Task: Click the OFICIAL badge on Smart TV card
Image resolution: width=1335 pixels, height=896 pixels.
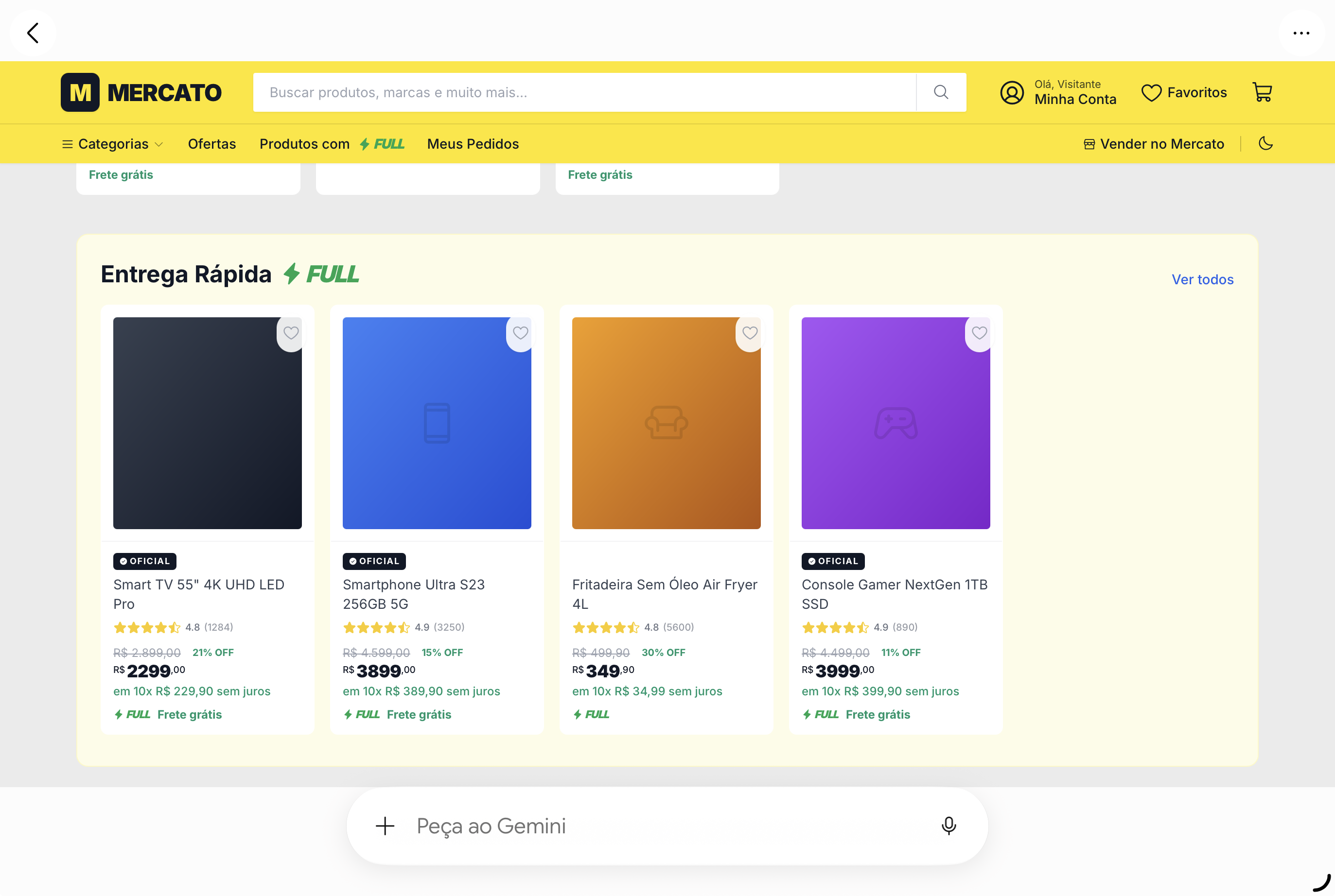Action: [x=145, y=561]
